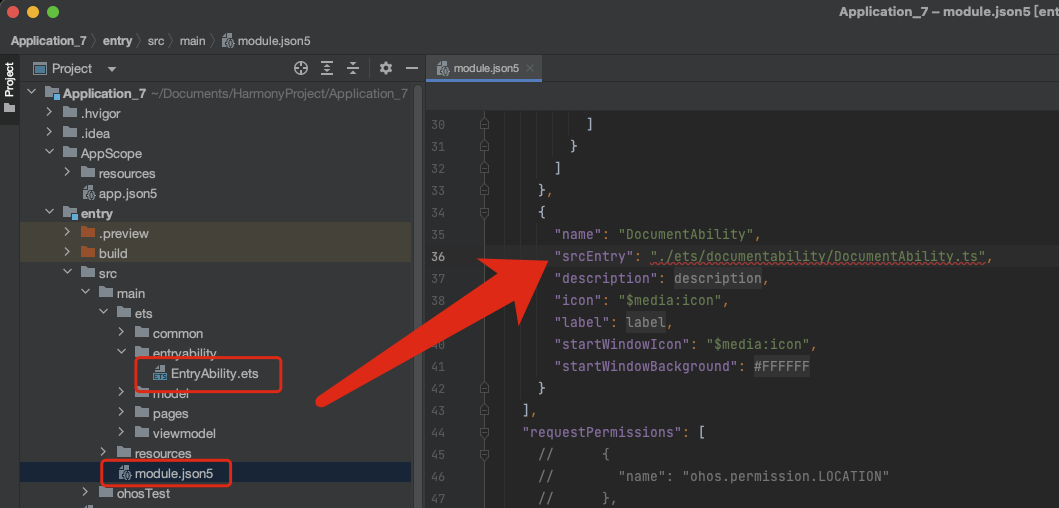The image size is (1059, 508).
Task: Expand the ohosTest folder
Action: 85,493
